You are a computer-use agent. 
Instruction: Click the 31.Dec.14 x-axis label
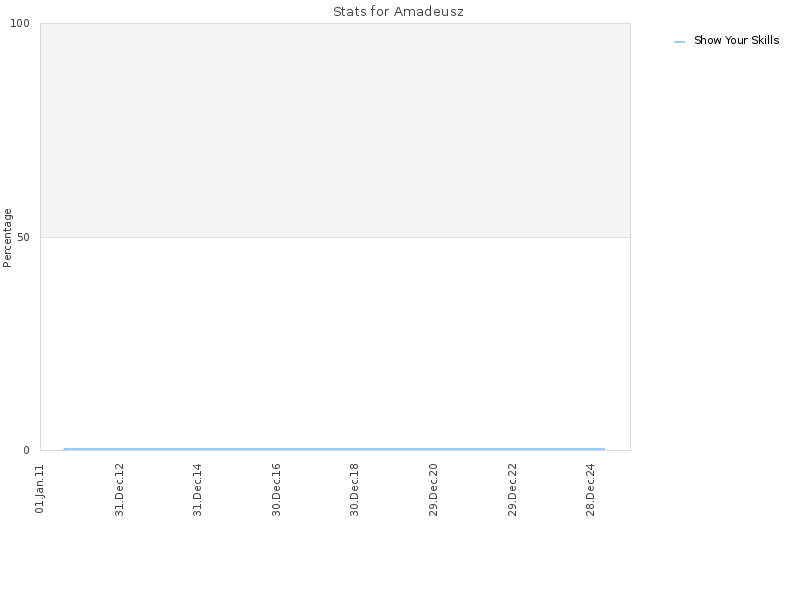tap(197, 489)
